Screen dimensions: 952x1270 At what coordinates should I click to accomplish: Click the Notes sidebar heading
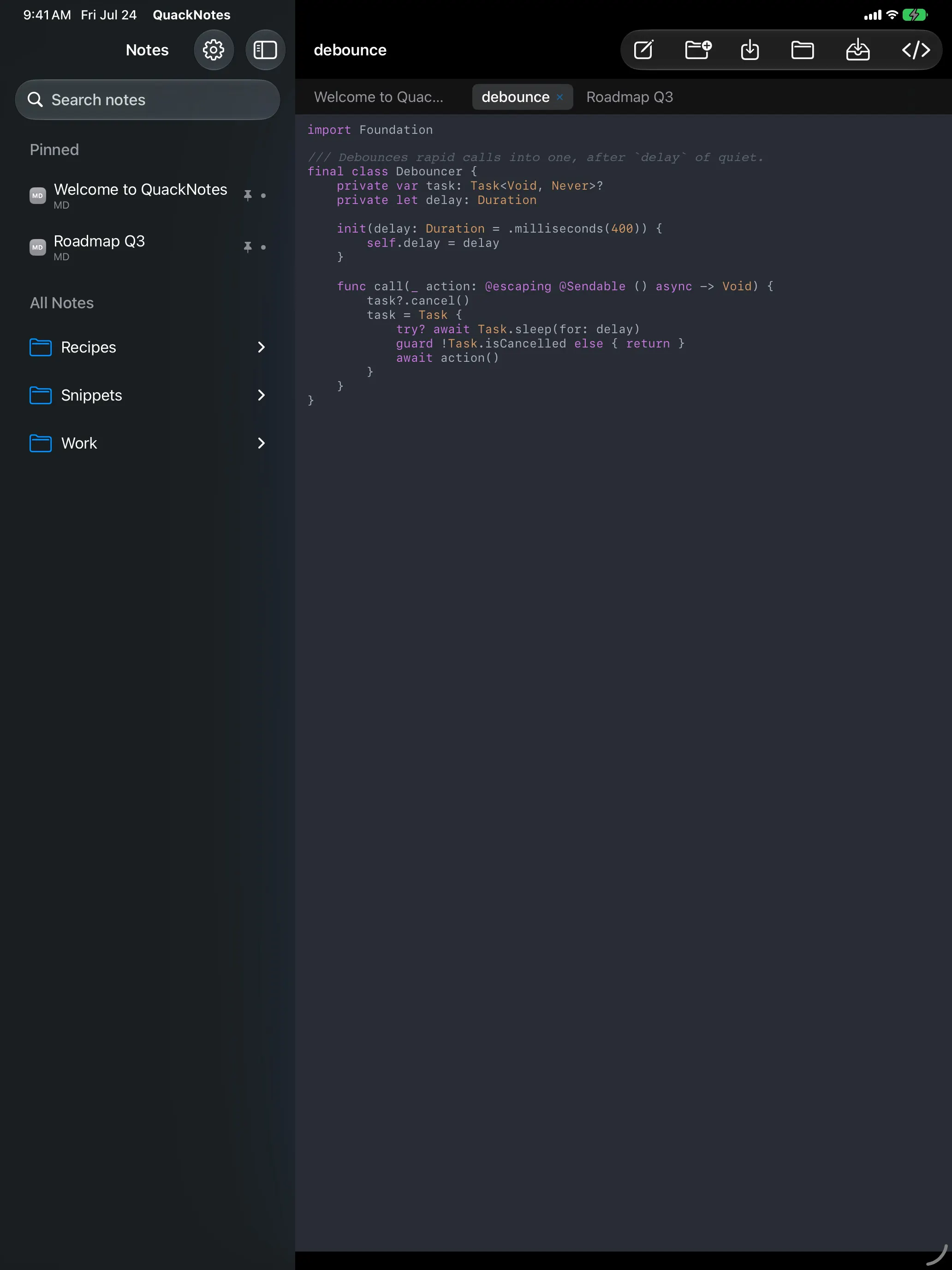[147, 50]
